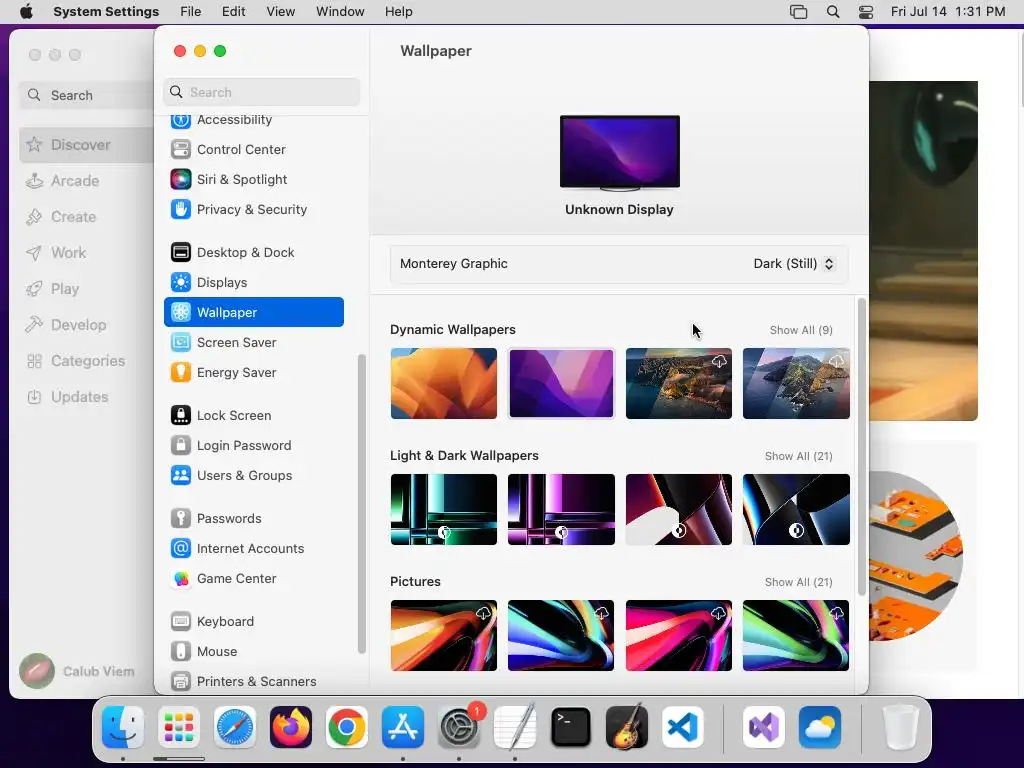This screenshot has height=768, width=1024.
Task: Open Control Center in menu bar
Action: 866,12
